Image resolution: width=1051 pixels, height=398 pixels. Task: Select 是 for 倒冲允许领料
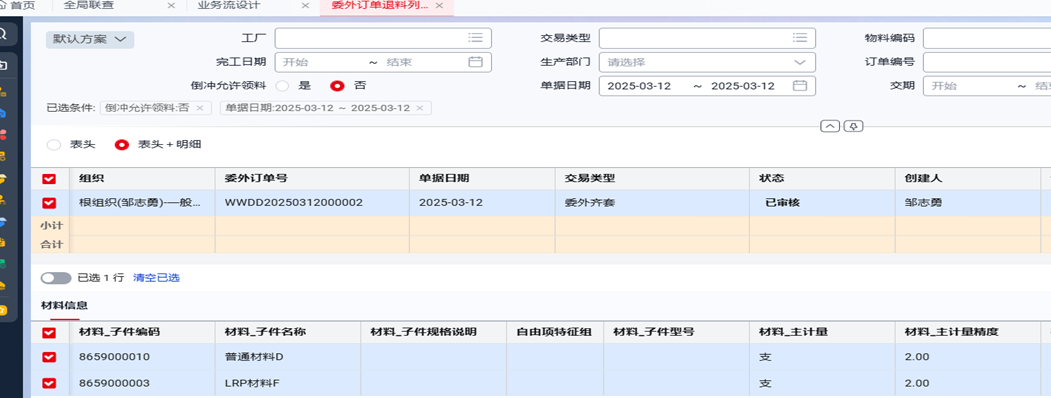[x=283, y=86]
